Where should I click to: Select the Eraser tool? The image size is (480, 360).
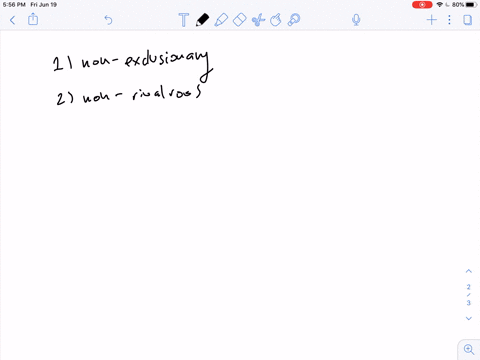[x=239, y=20]
